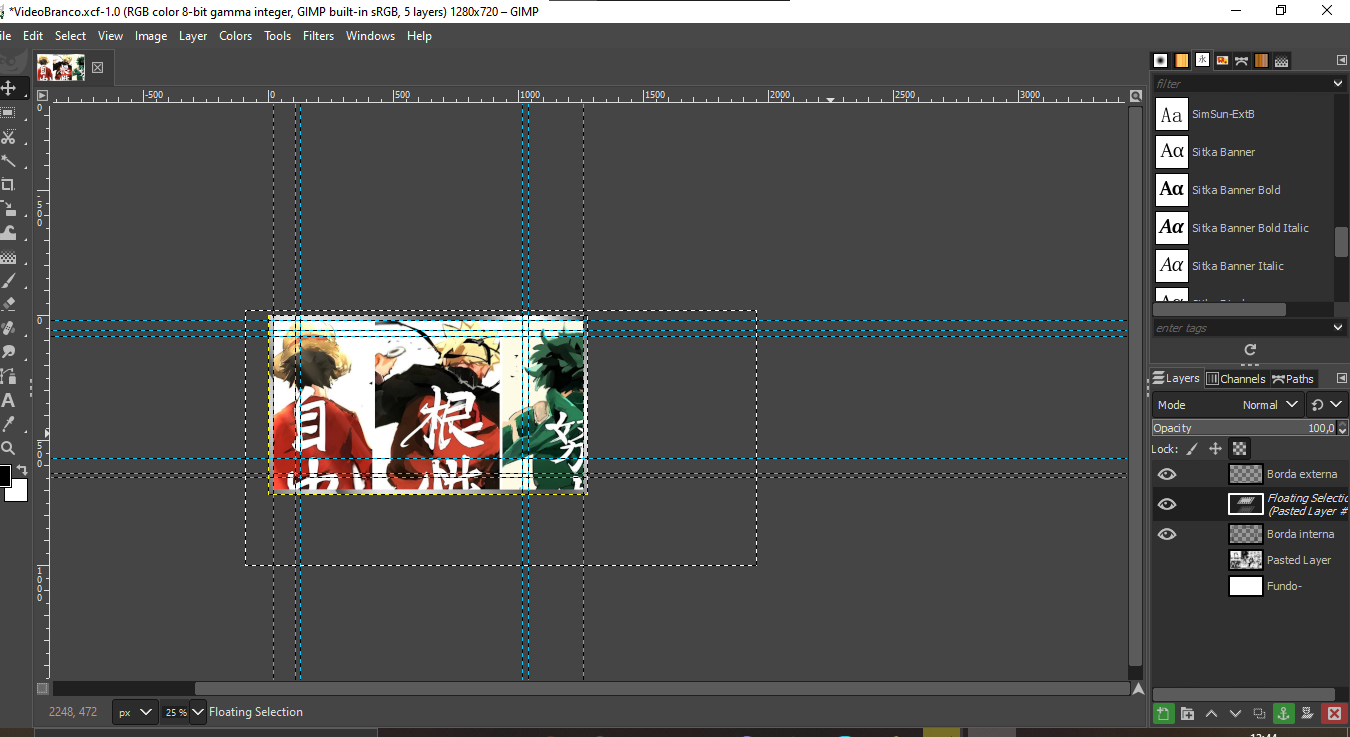Select the Crop tool
Image resolution: width=1350 pixels, height=737 pixels.
(8, 184)
